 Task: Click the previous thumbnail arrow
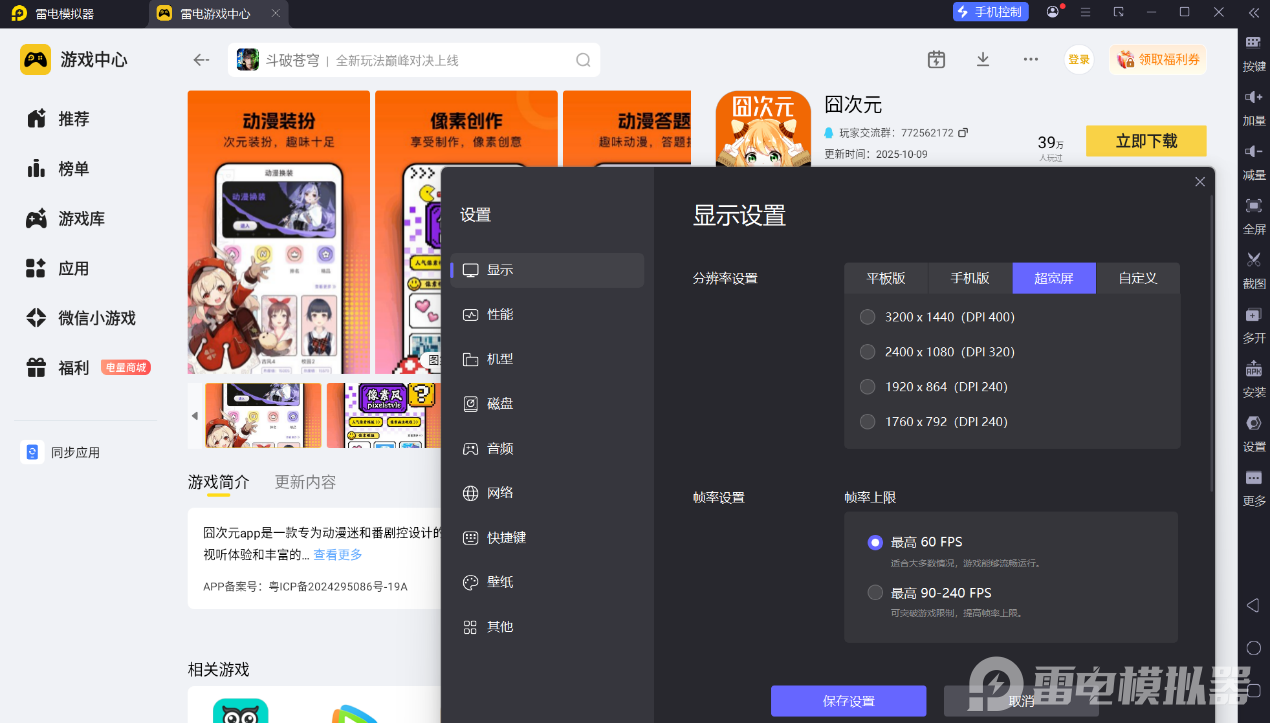[195, 416]
